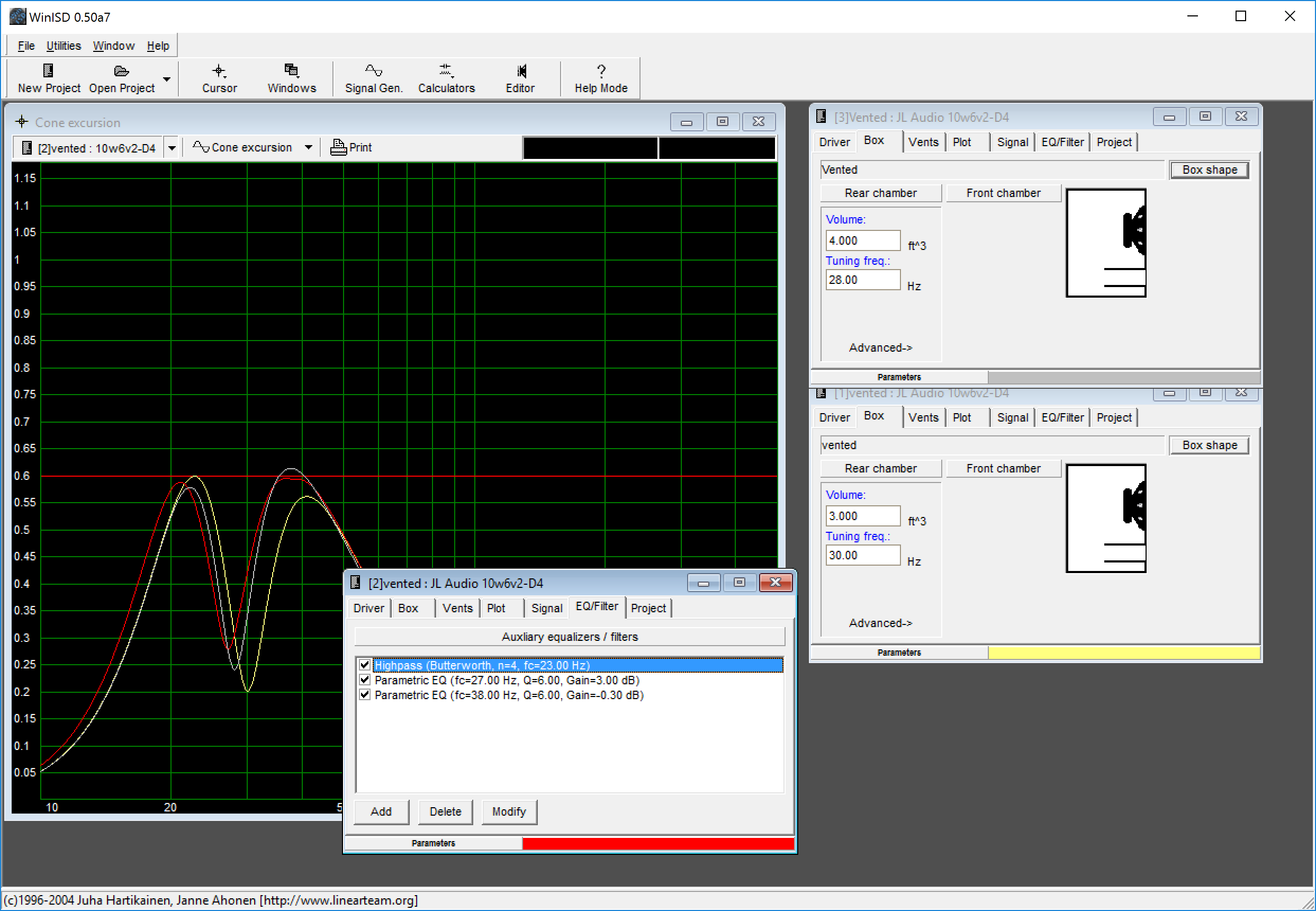Open the File menu

(x=26, y=46)
